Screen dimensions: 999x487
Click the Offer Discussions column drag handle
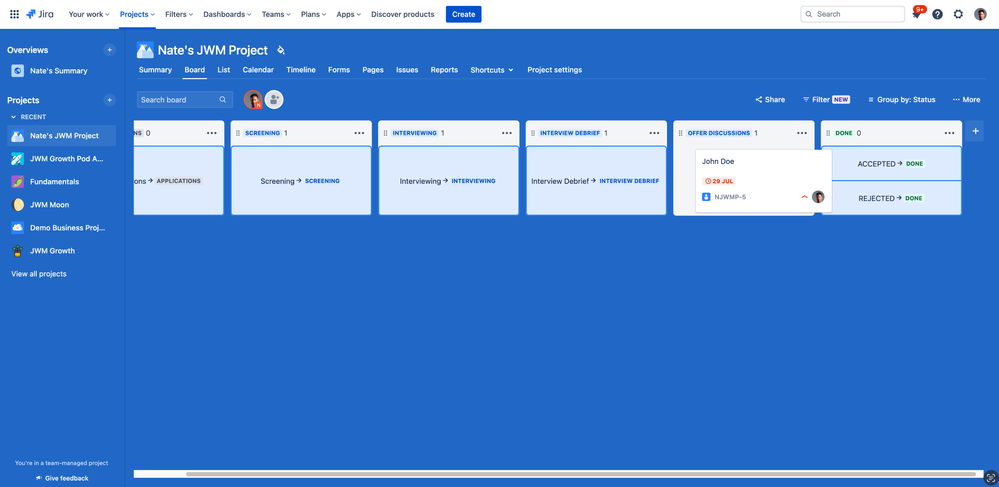pyautogui.click(x=681, y=133)
